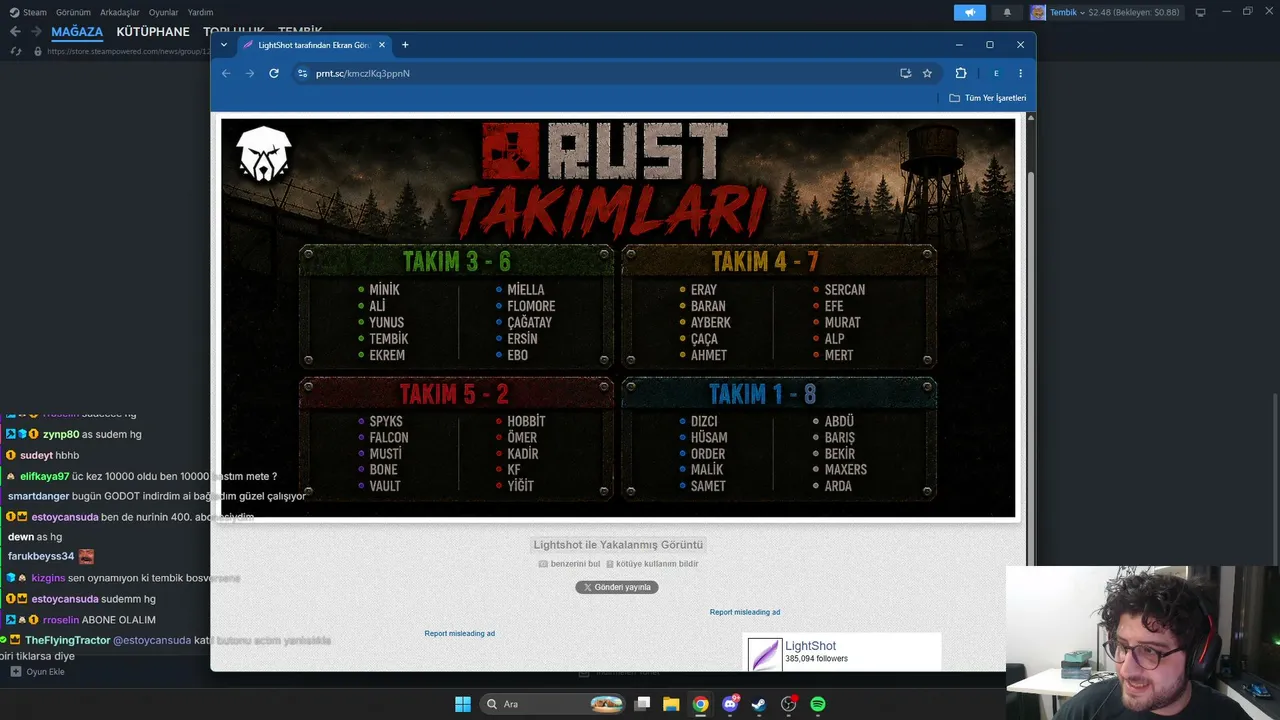Open OBS Studio from taskbar
This screenshot has height=720, width=1280.
point(788,704)
